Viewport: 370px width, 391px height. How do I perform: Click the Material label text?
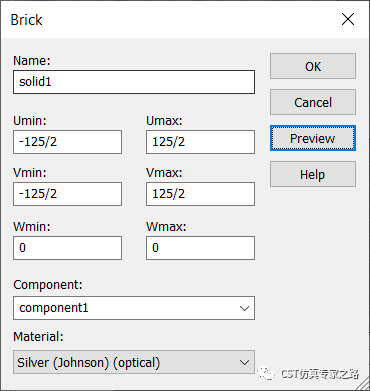pos(38,336)
